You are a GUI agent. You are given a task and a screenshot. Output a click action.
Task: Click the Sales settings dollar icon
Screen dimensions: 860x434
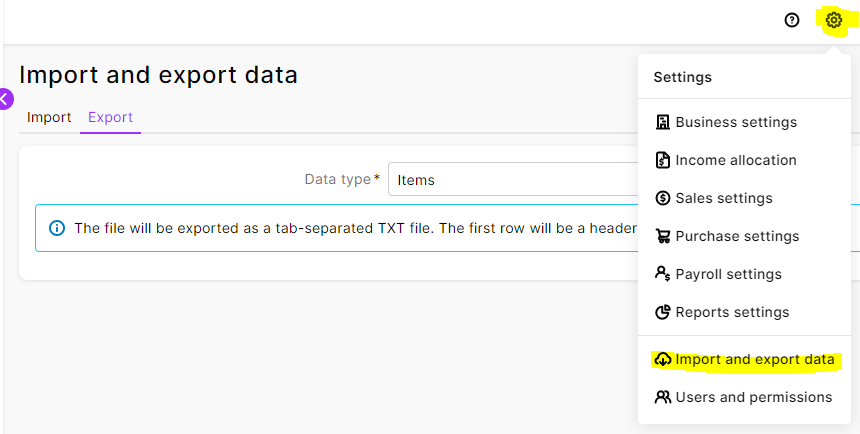662,198
